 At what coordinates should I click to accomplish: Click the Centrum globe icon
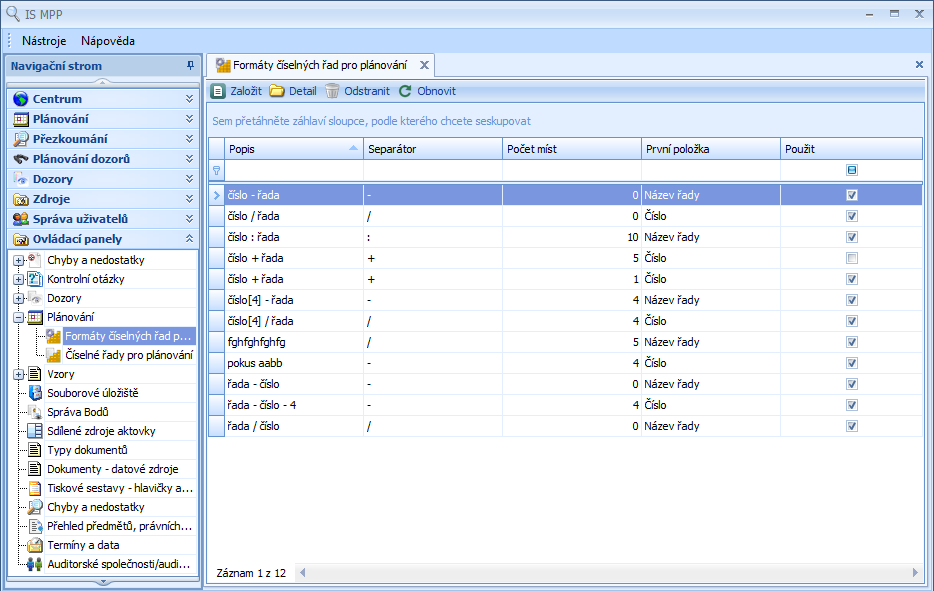point(21,99)
